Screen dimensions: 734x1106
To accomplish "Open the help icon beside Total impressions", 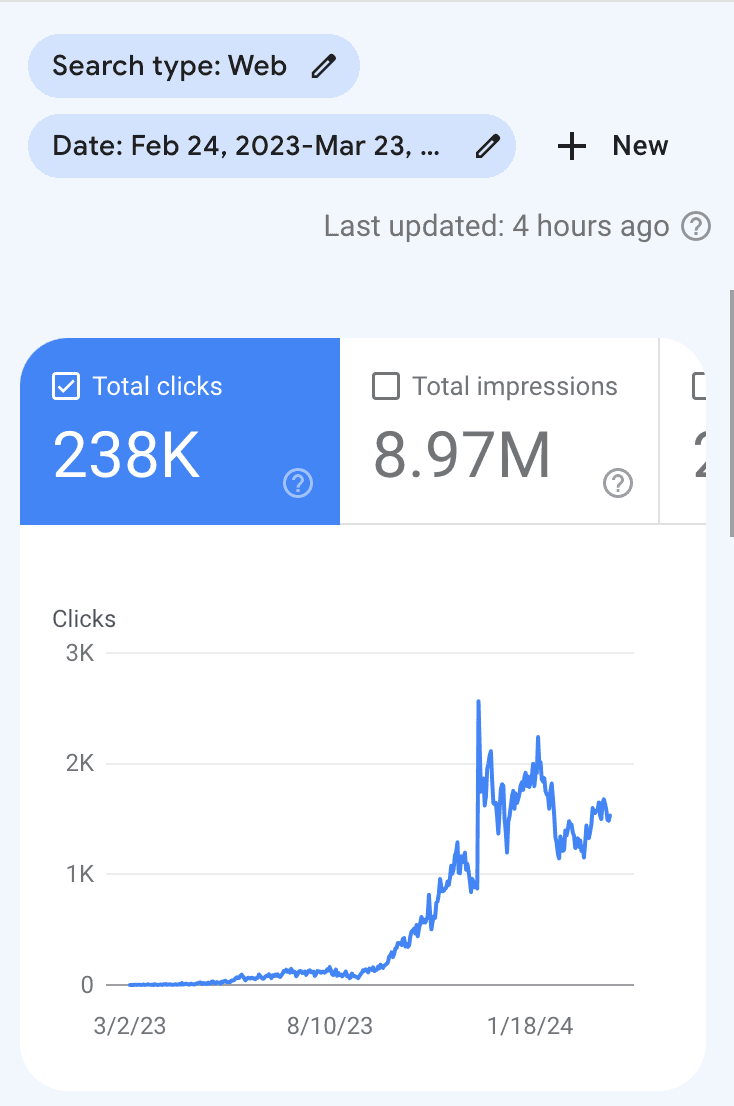I will click(618, 483).
